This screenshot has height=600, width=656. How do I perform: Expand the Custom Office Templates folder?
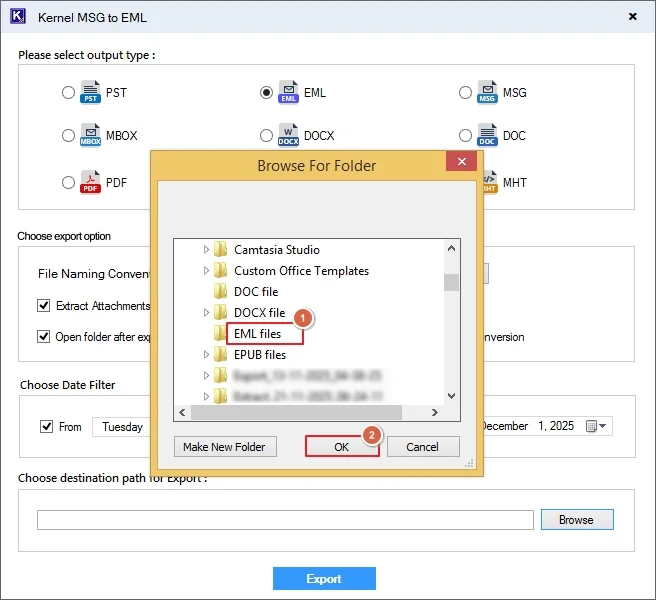click(x=207, y=271)
